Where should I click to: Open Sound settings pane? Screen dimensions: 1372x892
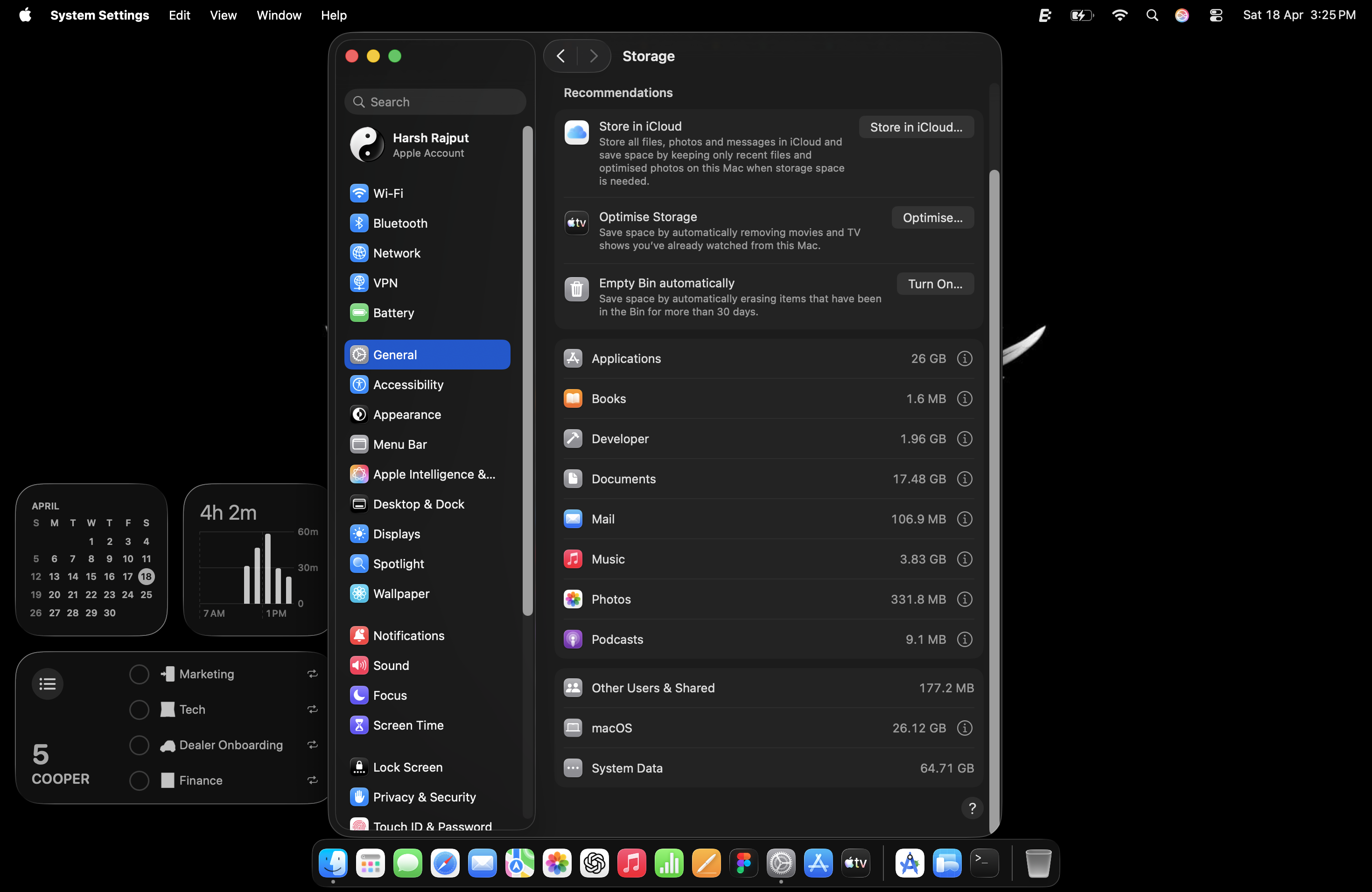[427, 666]
